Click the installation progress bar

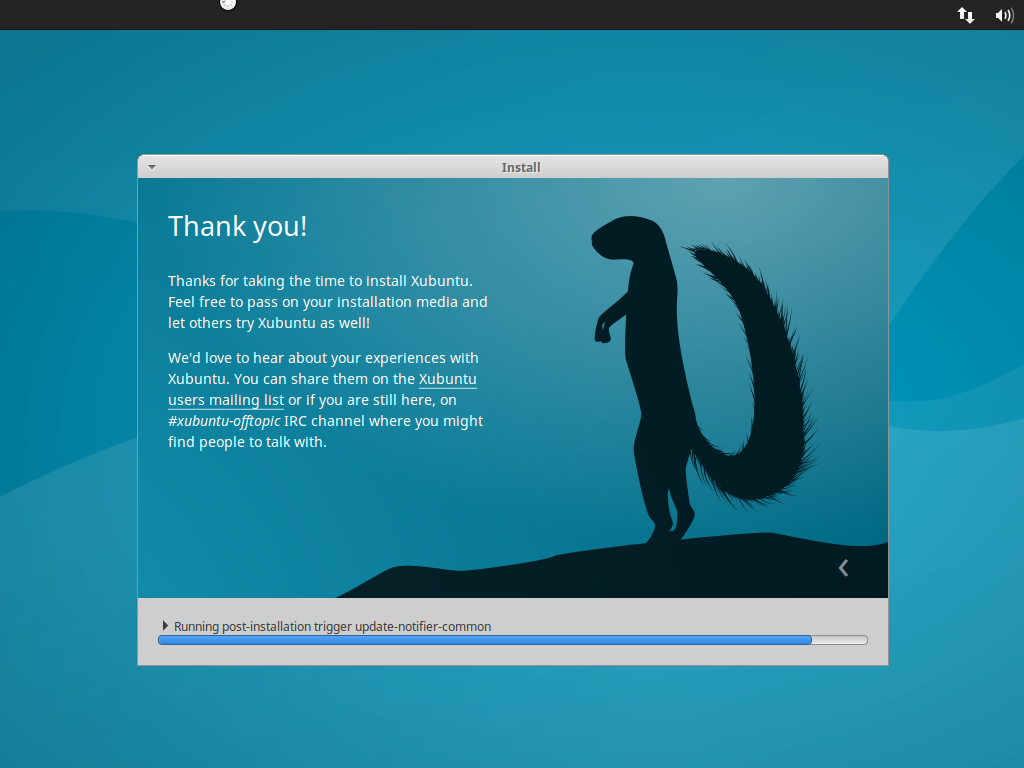(513, 640)
